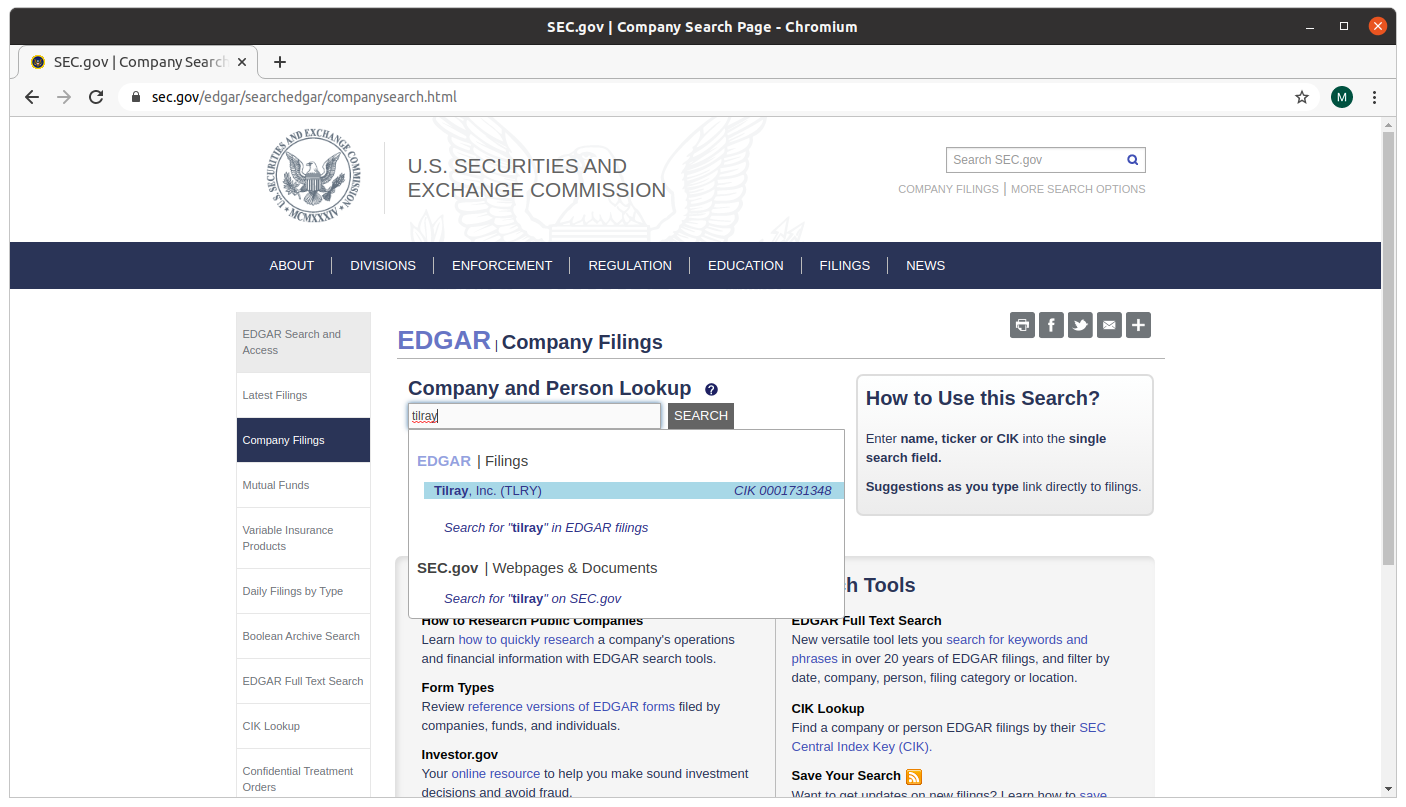Viewport: 1406px width, 807px height.
Task: Click the print icon above the page content
Action: tap(1022, 325)
